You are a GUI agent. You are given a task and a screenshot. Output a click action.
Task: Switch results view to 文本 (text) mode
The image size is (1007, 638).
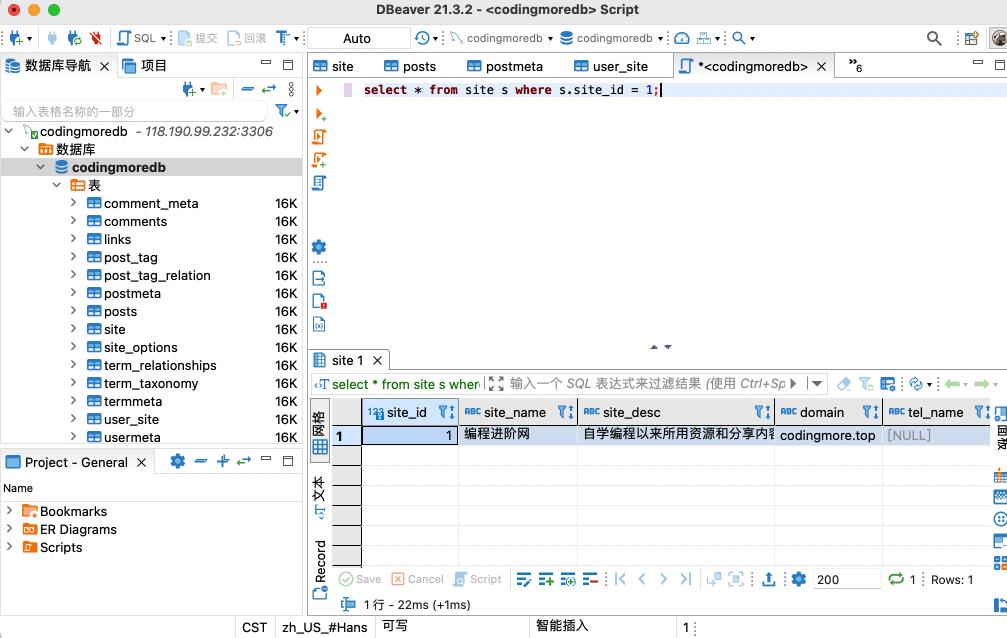point(319,497)
